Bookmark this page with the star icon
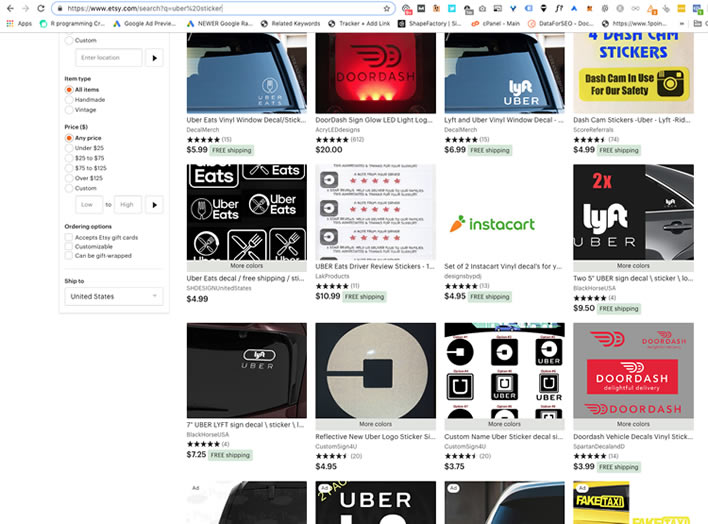The image size is (708, 524). pos(387,8)
